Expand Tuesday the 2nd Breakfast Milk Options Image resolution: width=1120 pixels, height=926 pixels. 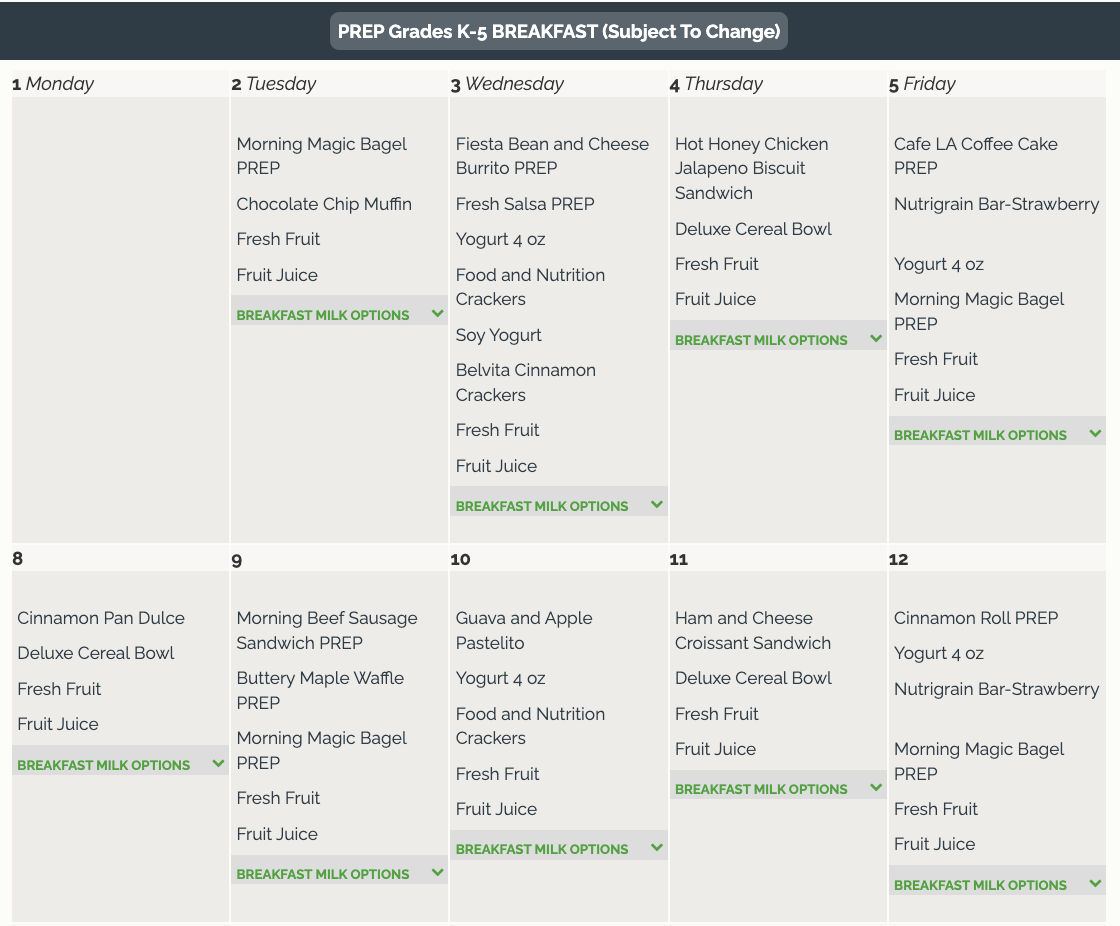[323, 315]
